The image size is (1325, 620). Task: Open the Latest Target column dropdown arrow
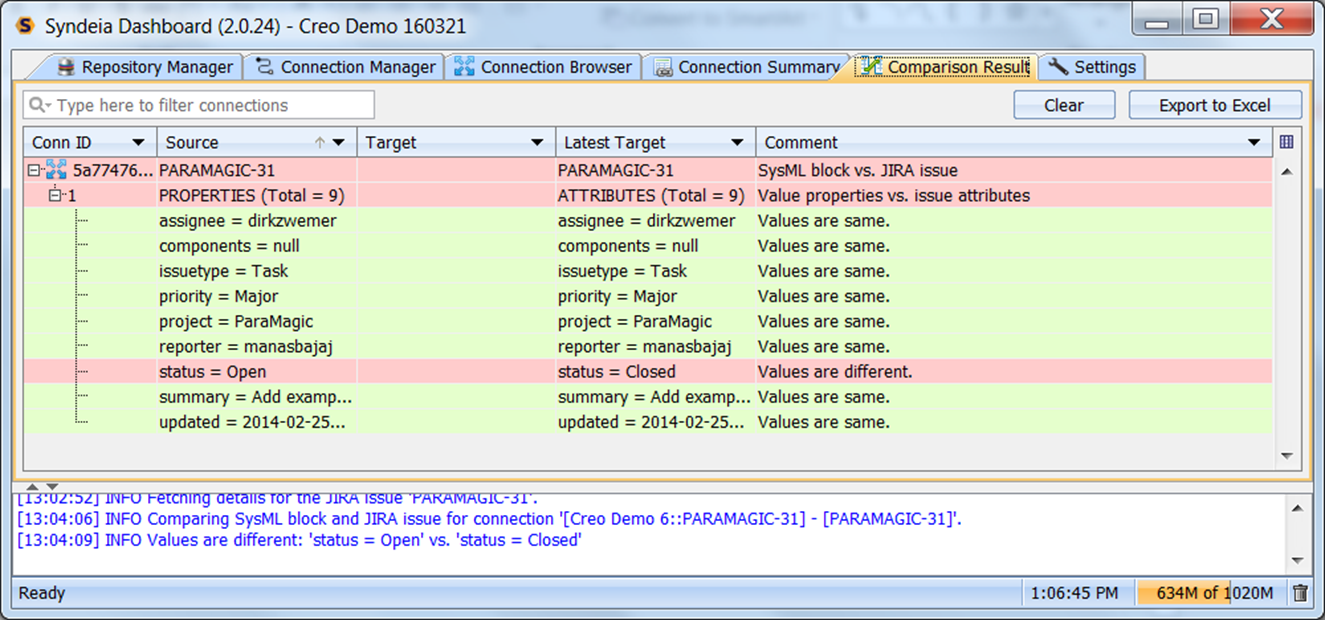737,143
